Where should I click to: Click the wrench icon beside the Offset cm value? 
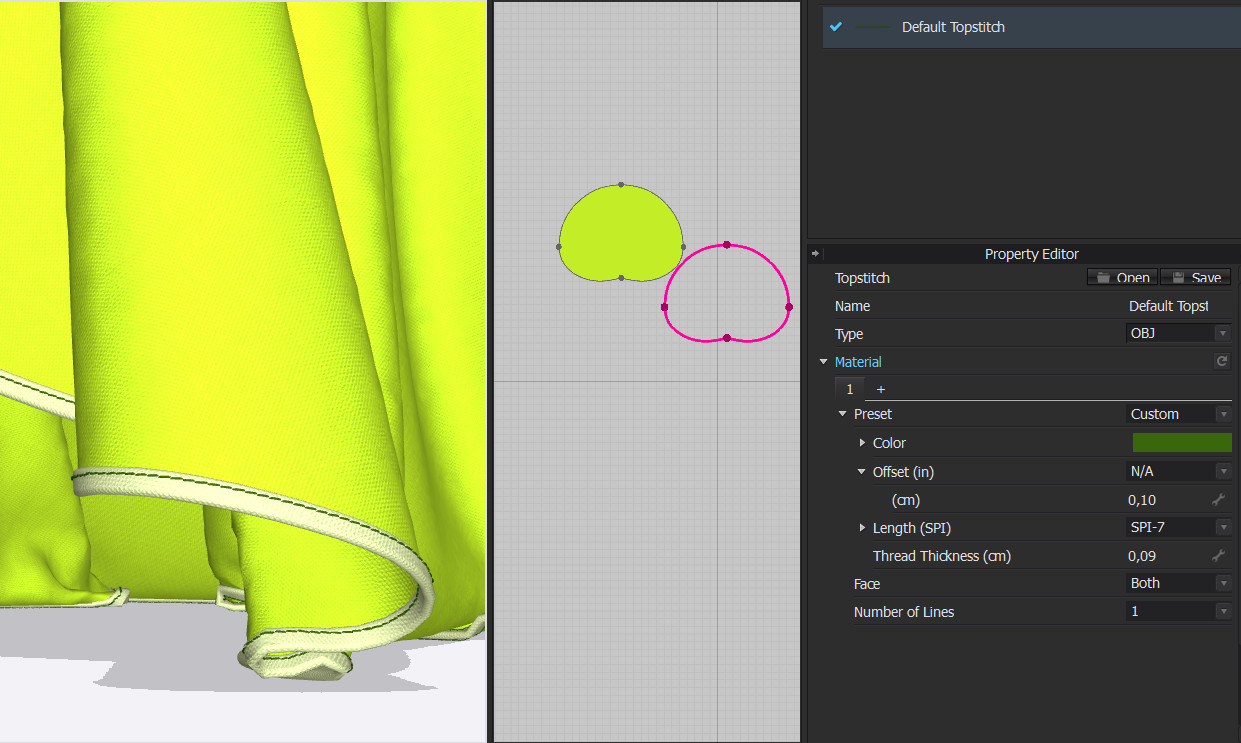1218,499
